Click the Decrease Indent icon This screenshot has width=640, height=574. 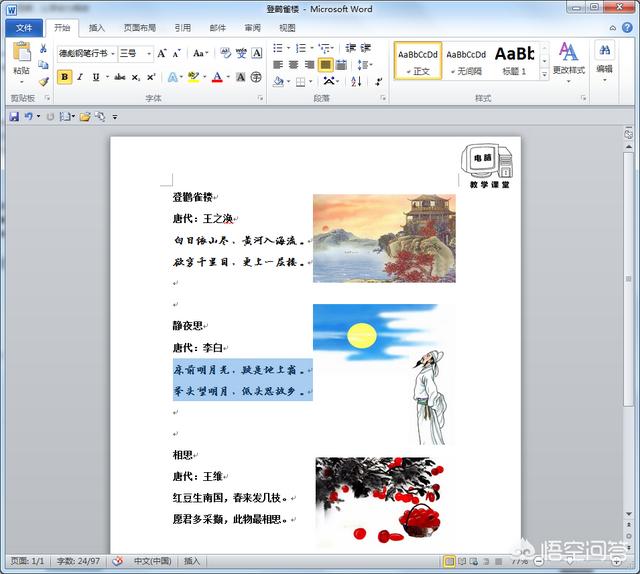click(x=351, y=48)
